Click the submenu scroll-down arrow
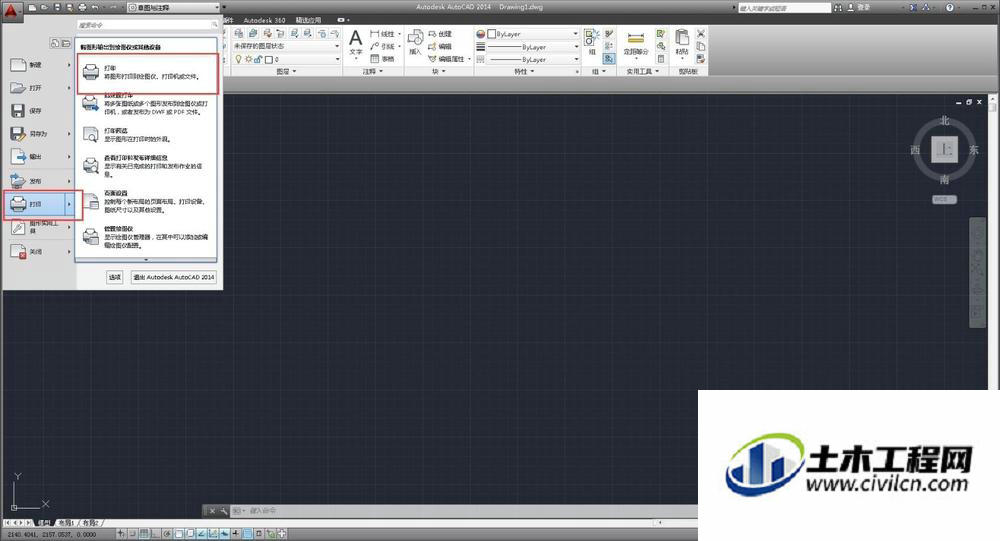 [146, 260]
